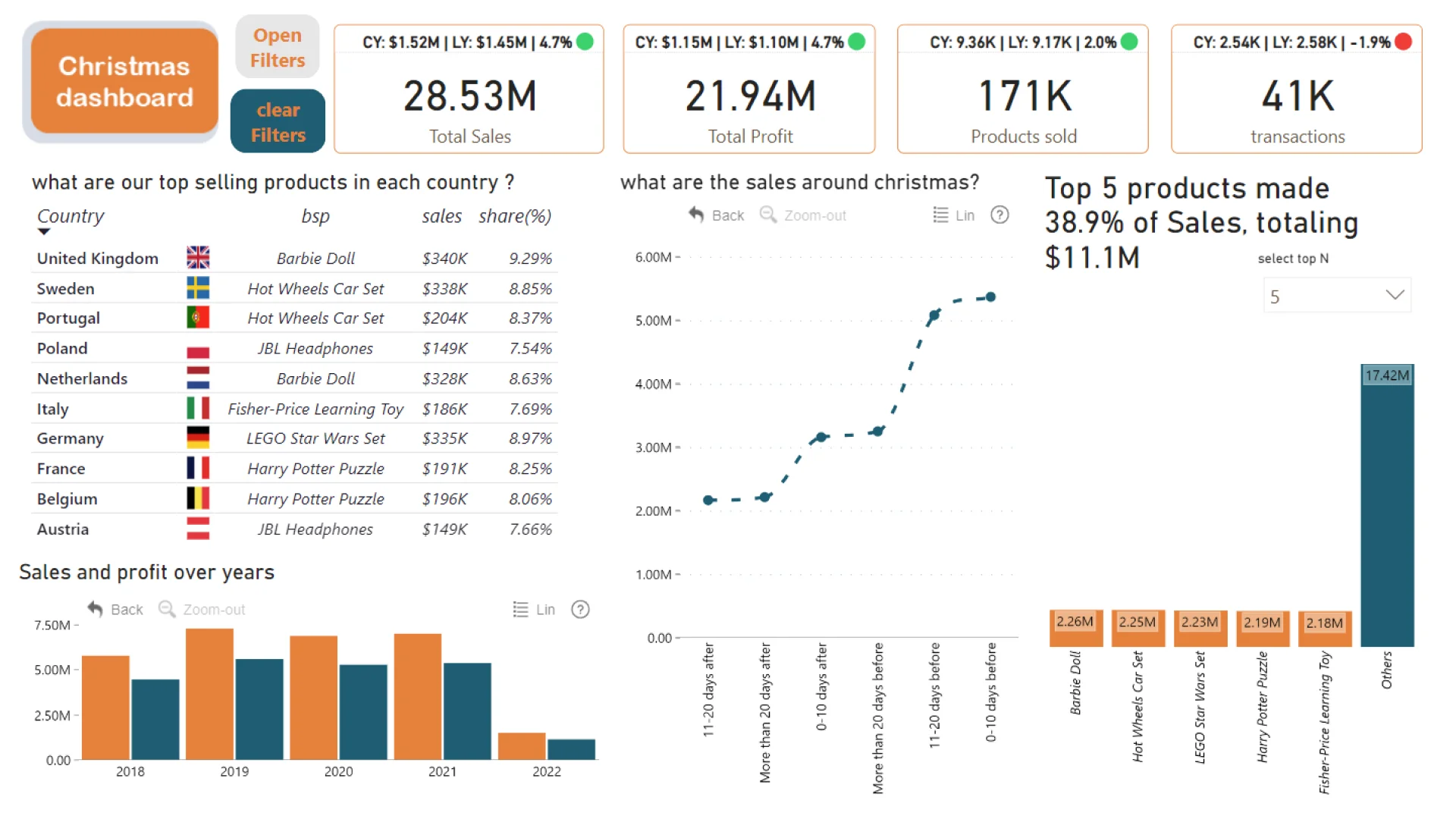Click United Kingdom flag icon
1456x819 pixels.
click(x=198, y=258)
